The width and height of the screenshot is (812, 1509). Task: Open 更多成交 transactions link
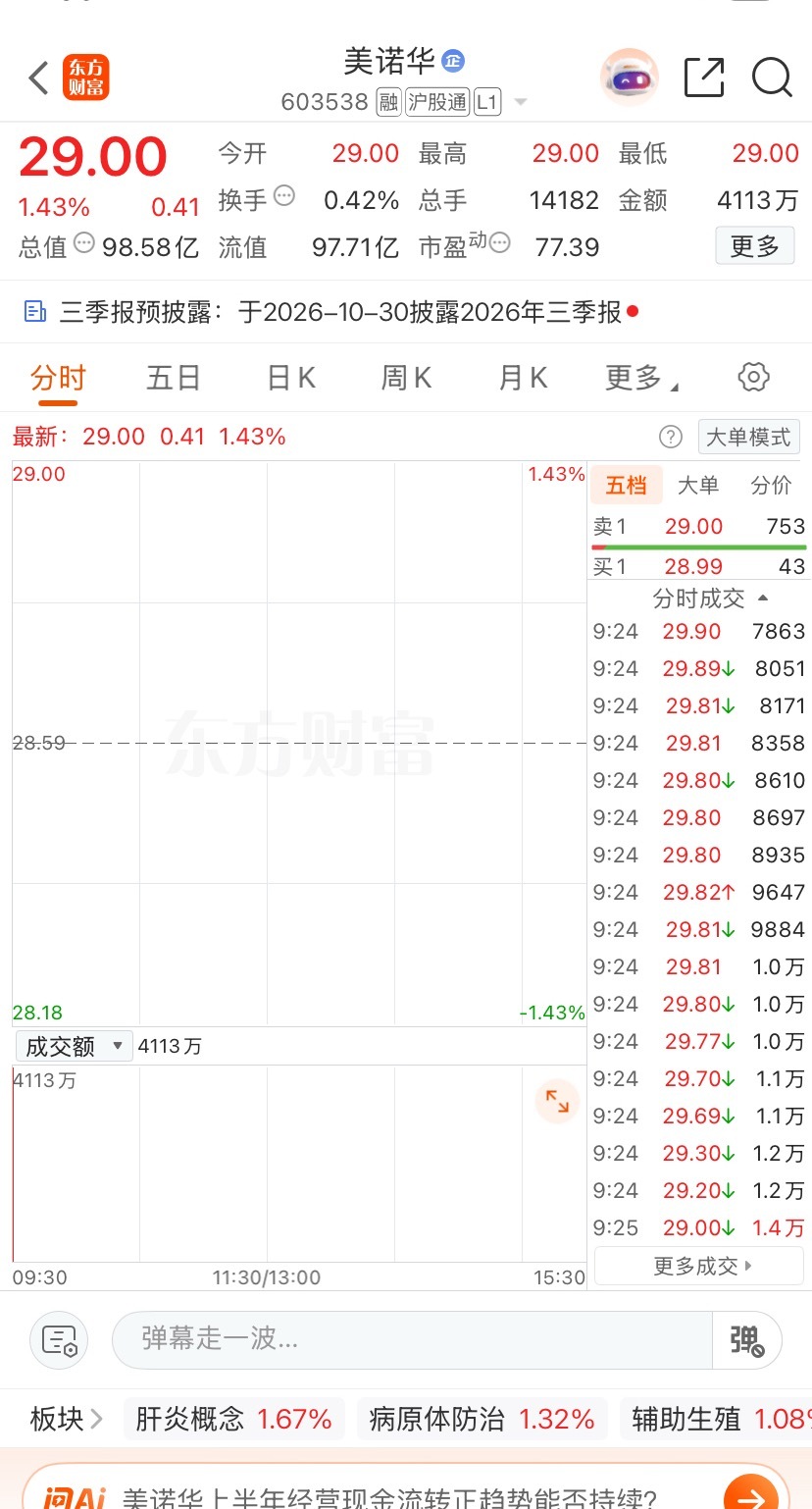699,1266
